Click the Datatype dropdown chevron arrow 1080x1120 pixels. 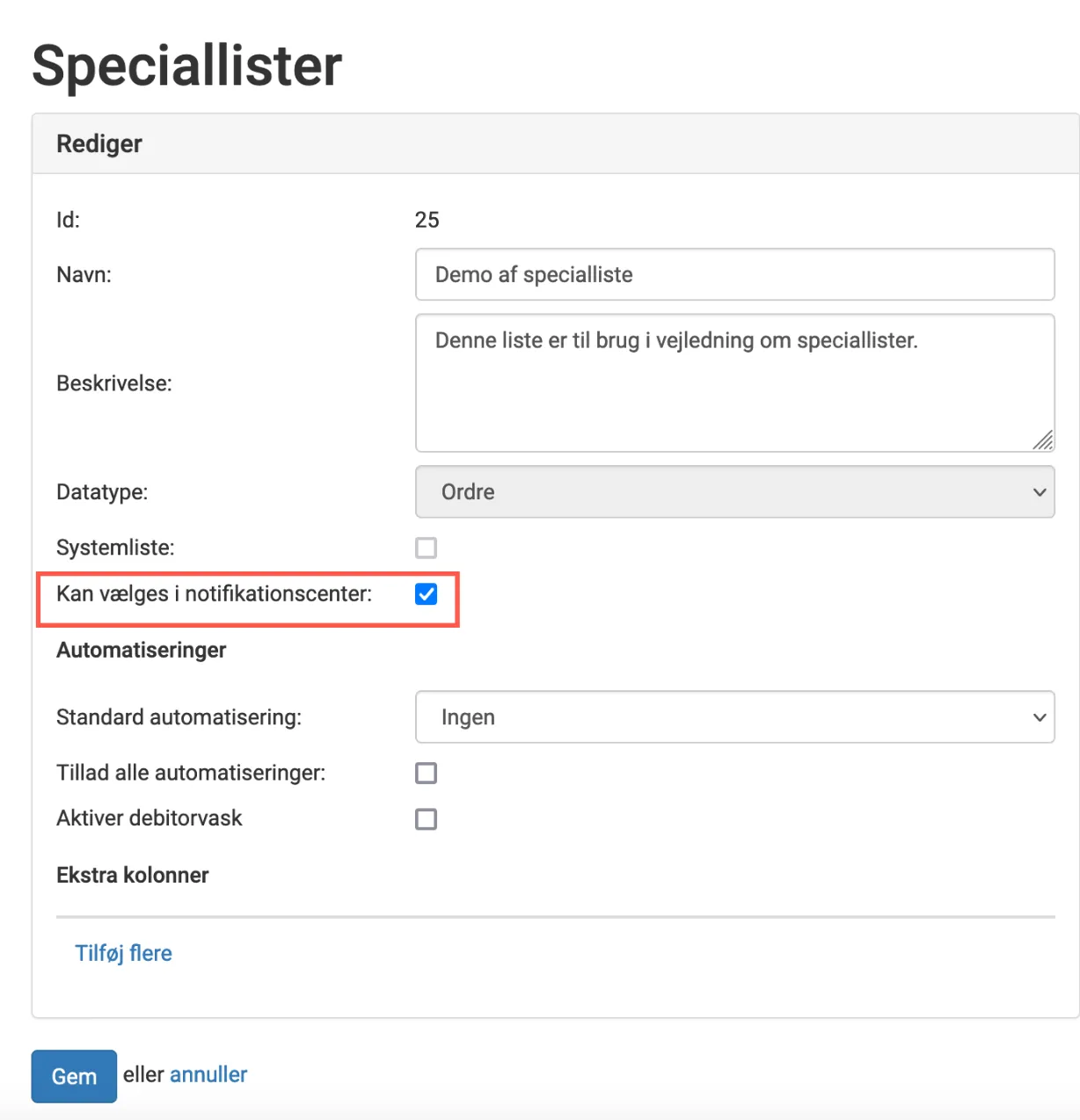coord(1038,491)
